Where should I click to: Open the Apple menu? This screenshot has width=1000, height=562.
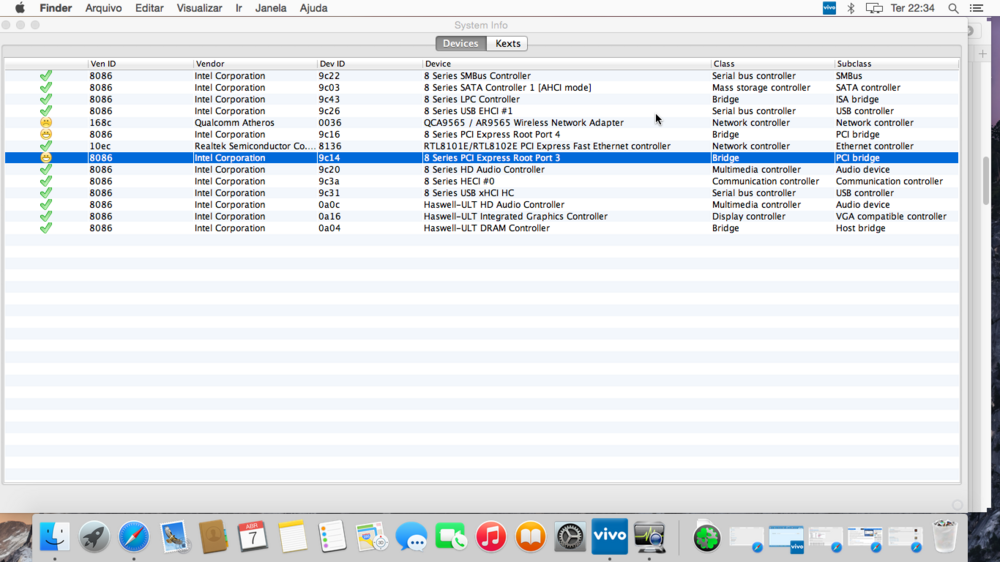[19, 8]
